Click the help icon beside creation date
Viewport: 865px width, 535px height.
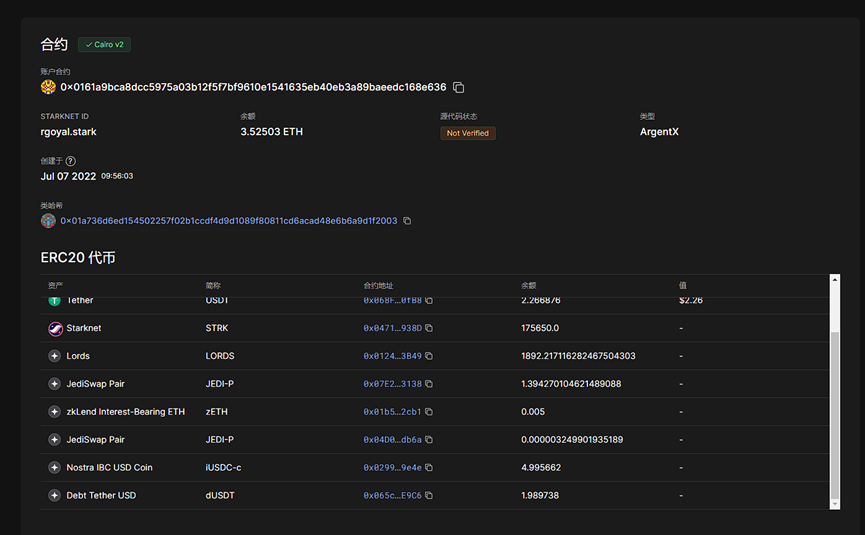tap(71, 161)
